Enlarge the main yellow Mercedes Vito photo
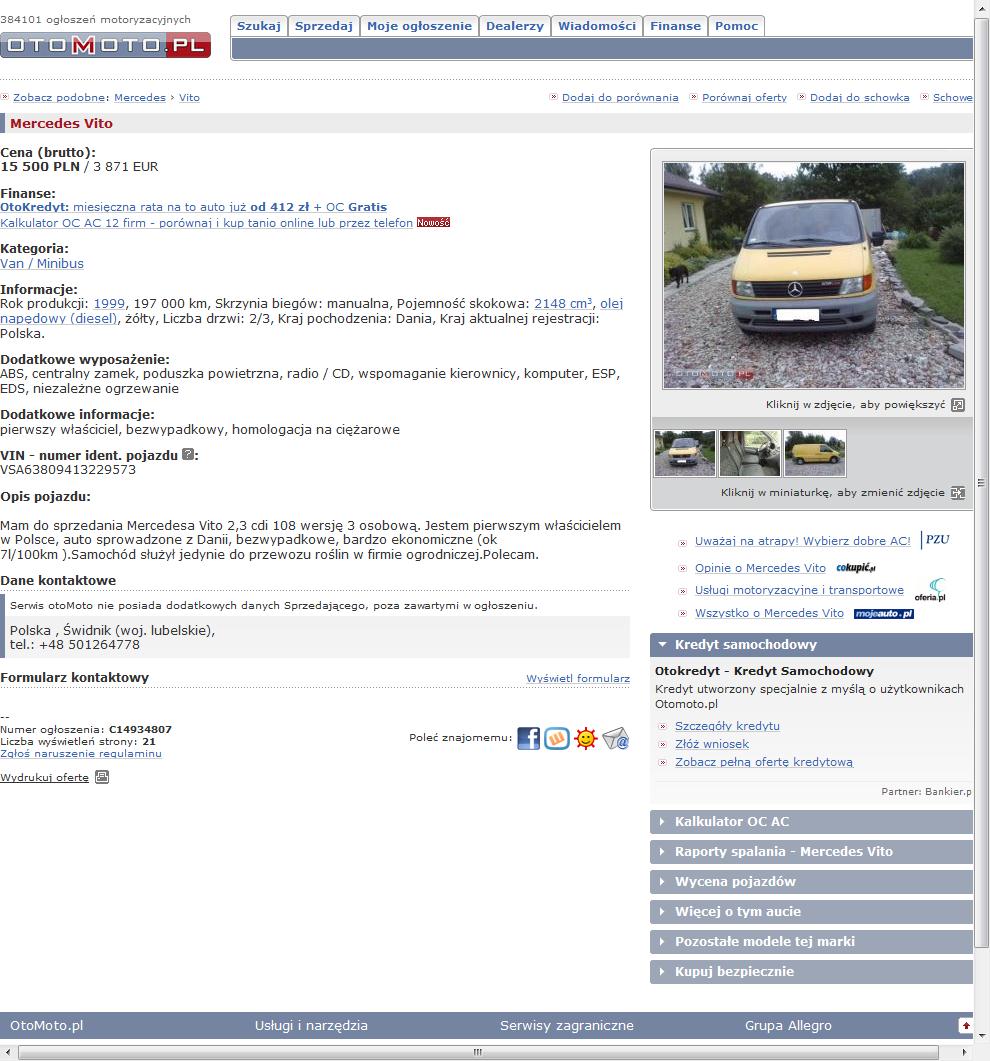Image resolution: width=990 pixels, height=1061 pixels. click(x=813, y=275)
